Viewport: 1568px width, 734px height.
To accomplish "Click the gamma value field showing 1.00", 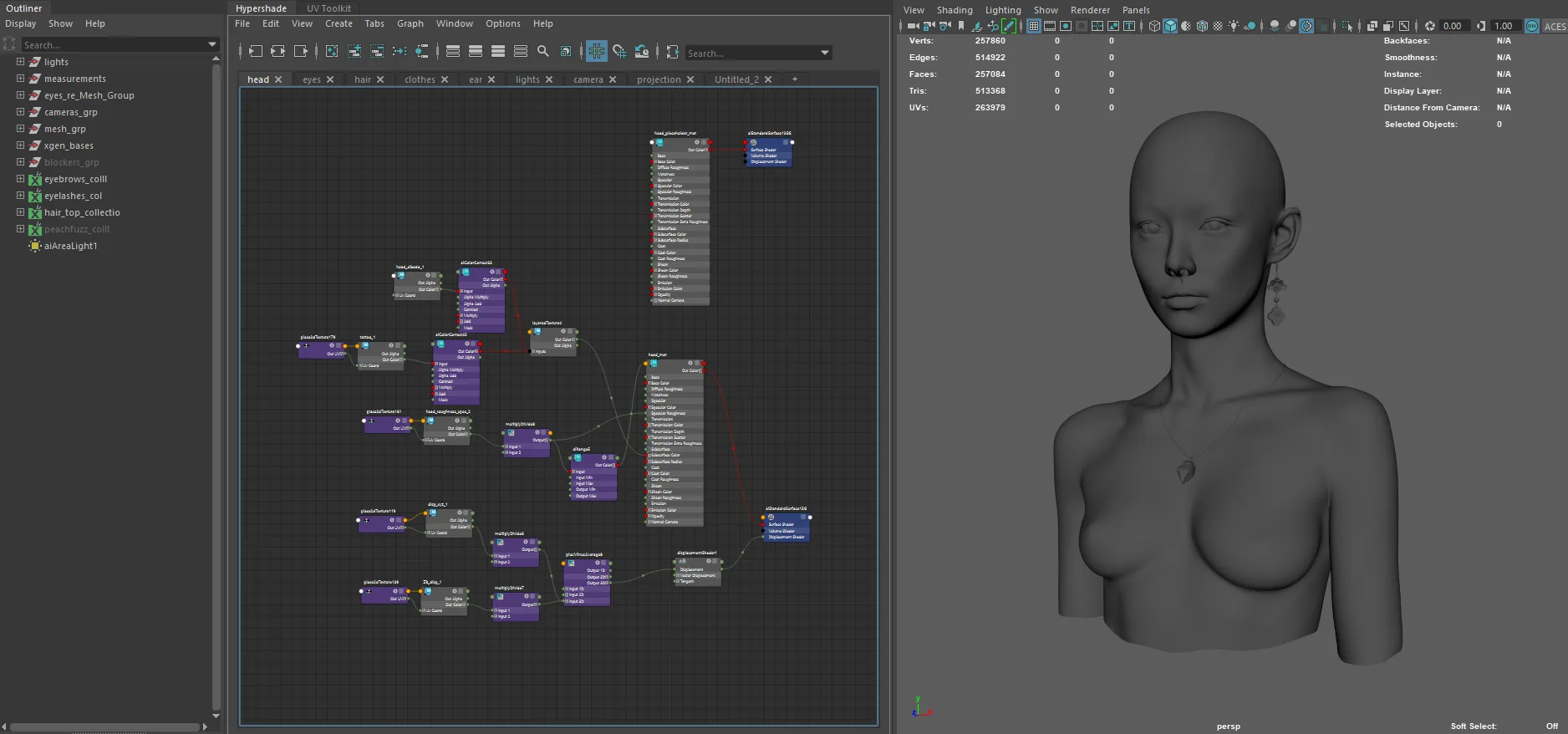I will click(1504, 26).
